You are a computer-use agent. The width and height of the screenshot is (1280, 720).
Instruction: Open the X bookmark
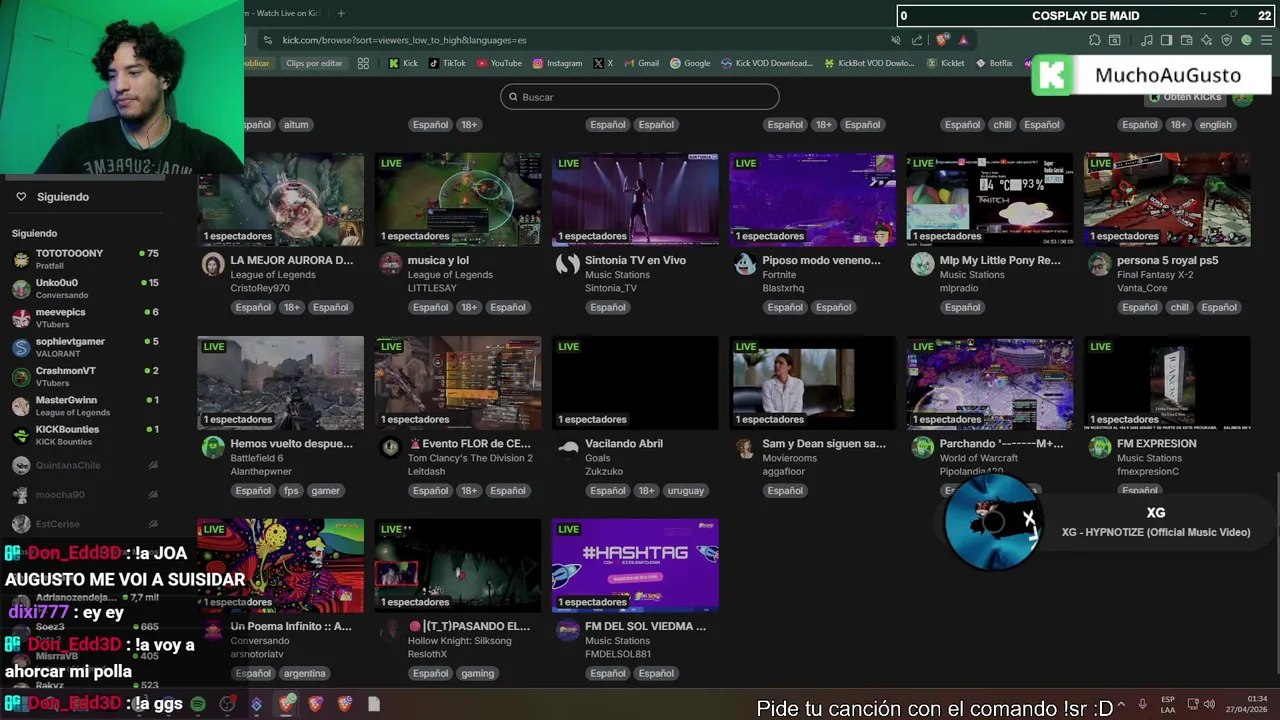click(603, 63)
